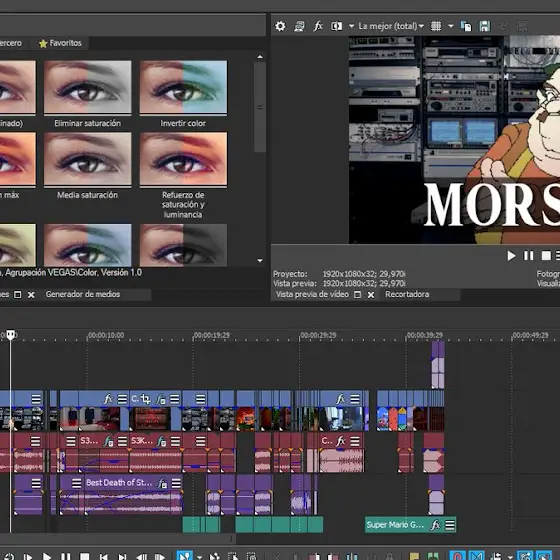Open FX on audio clip 'S3...'
The image size is (560, 560).
coord(108,442)
